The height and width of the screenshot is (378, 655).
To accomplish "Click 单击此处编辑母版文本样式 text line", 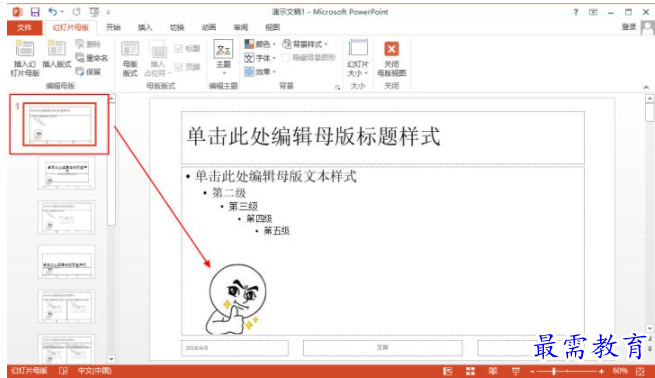I will [x=276, y=176].
